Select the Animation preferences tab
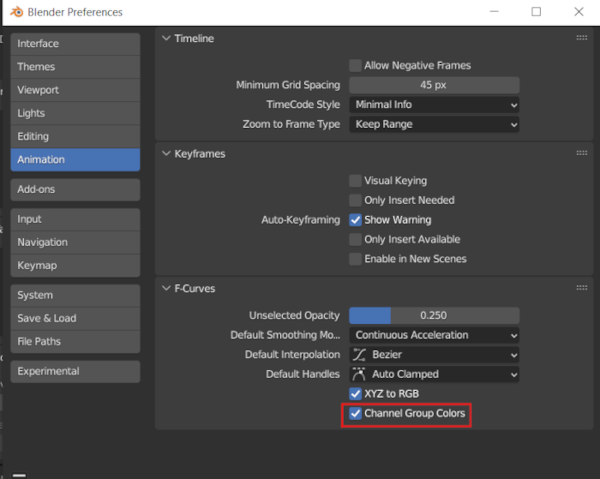 [75, 160]
